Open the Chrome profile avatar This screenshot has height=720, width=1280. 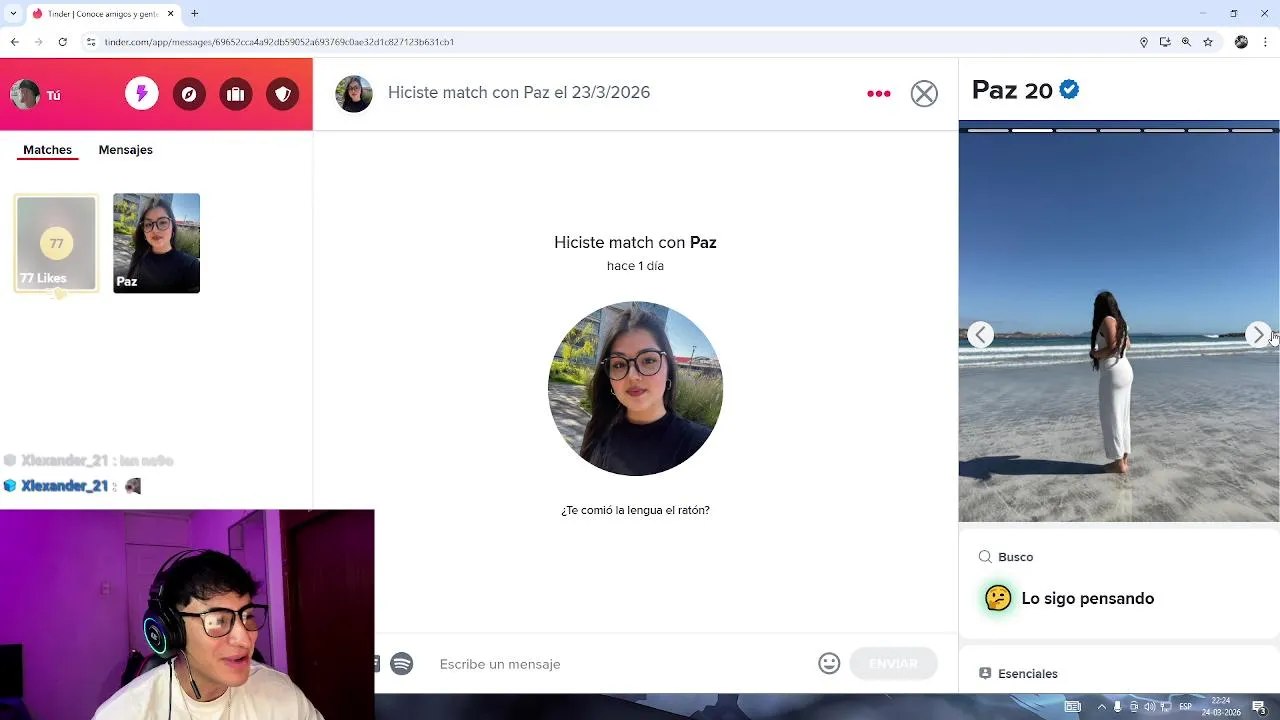pos(1241,42)
